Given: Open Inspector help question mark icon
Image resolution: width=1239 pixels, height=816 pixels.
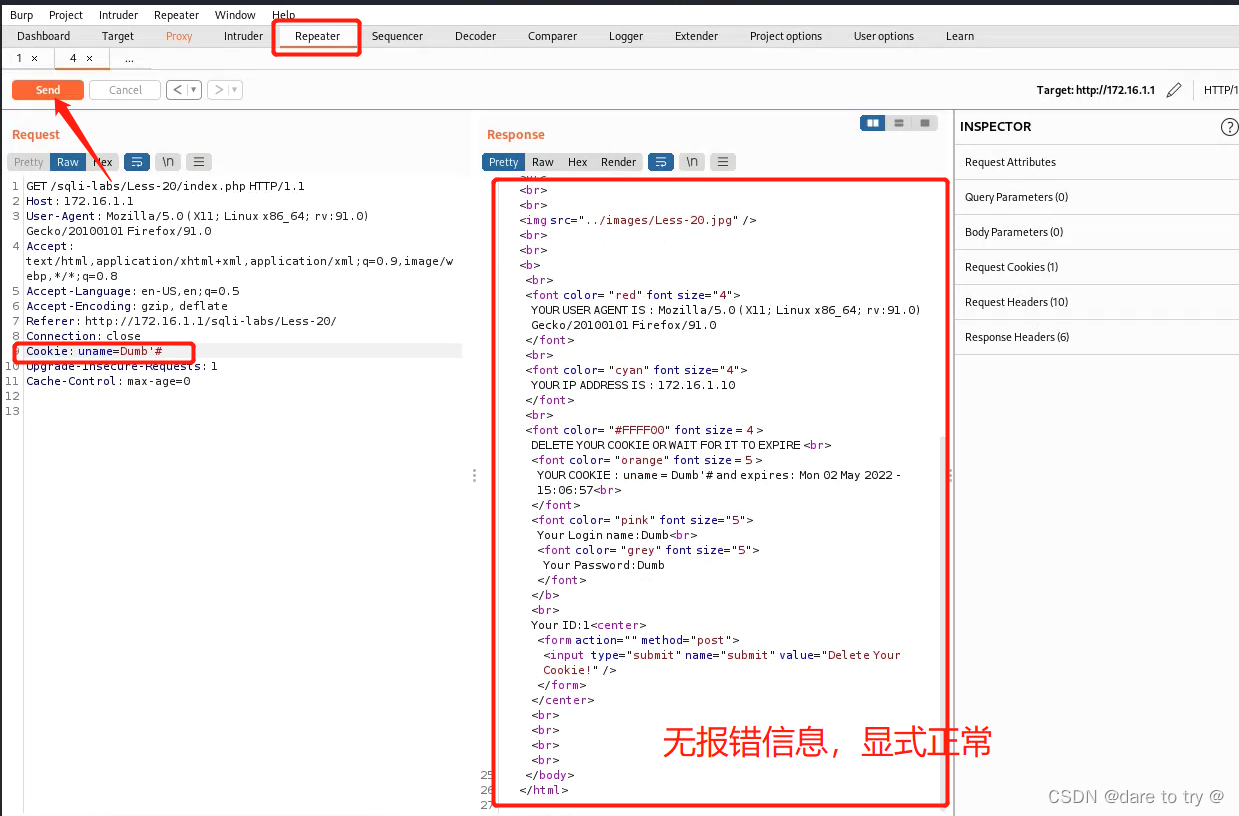Looking at the screenshot, I should pyautogui.click(x=1229, y=127).
